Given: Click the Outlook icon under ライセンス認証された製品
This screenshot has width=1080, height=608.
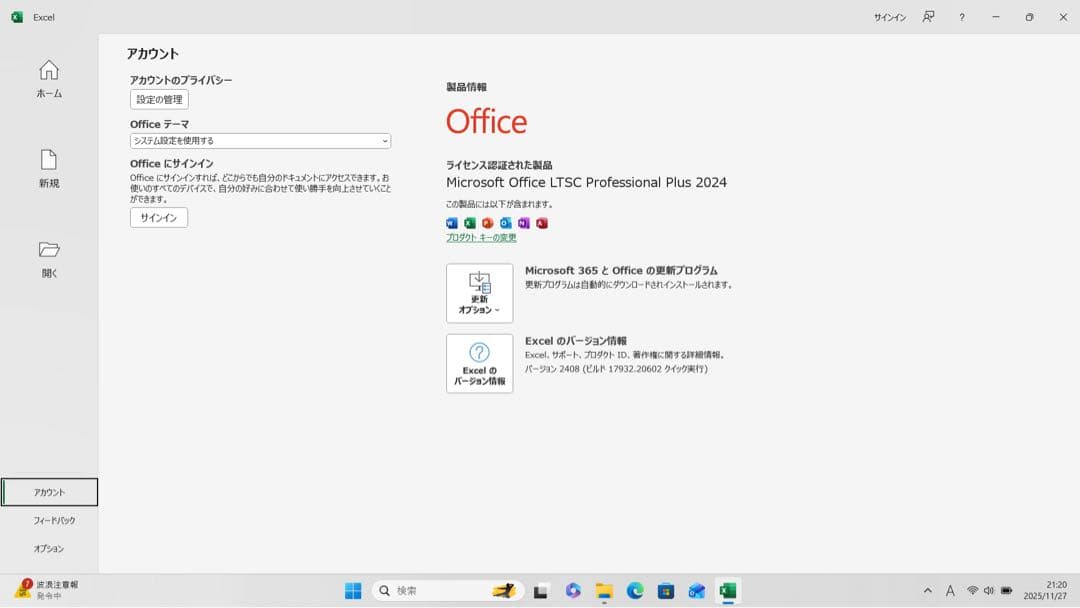Looking at the screenshot, I should [505, 223].
